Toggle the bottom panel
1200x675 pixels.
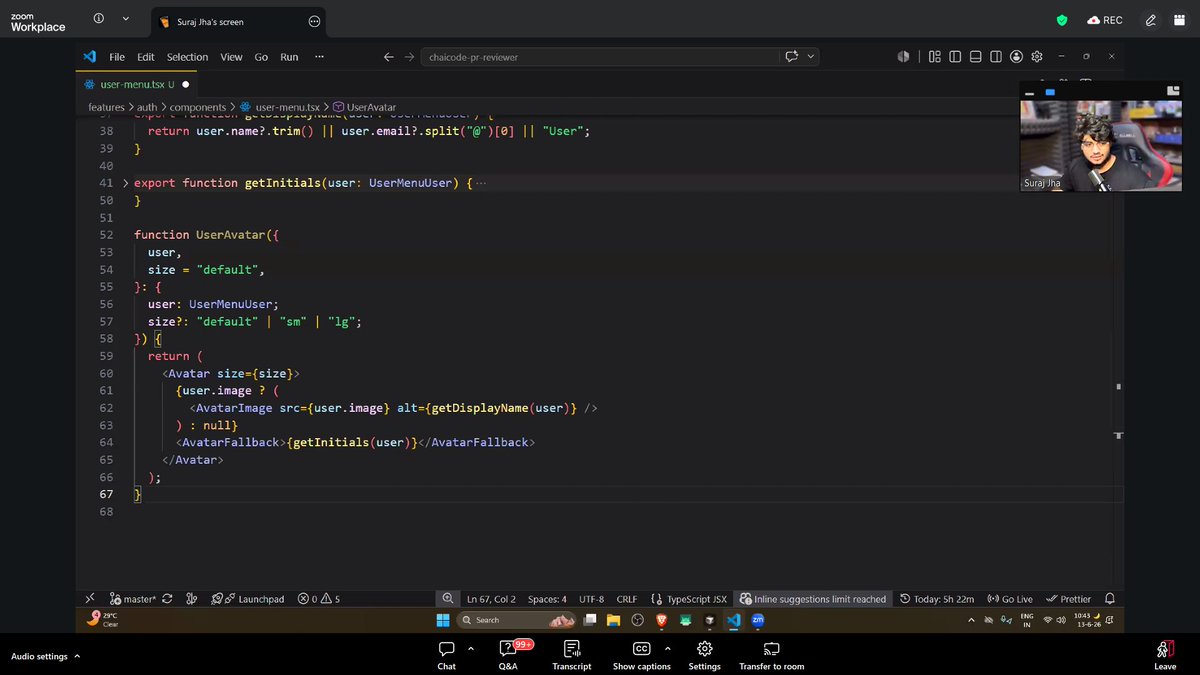pyautogui.click(x=975, y=57)
